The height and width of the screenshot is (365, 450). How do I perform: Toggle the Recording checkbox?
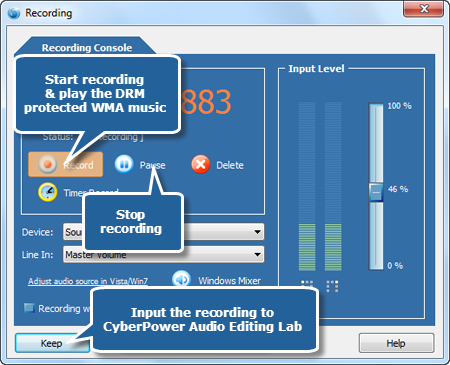click(x=29, y=308)
